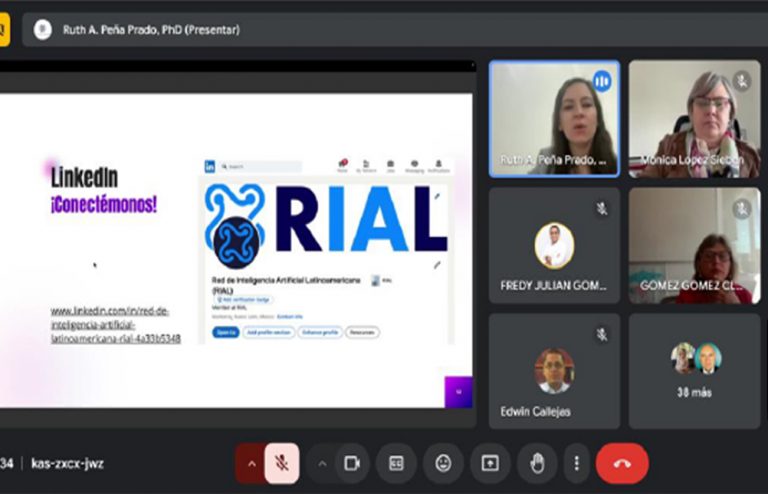Open the emoji reactions button
Image resolution: width=768 pixels, height=494 pixels.
tap(443, 463)
